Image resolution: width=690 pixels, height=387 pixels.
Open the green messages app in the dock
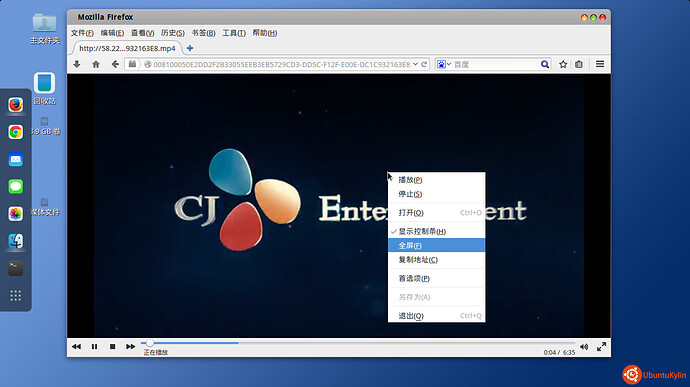click(x=15, y=187)
